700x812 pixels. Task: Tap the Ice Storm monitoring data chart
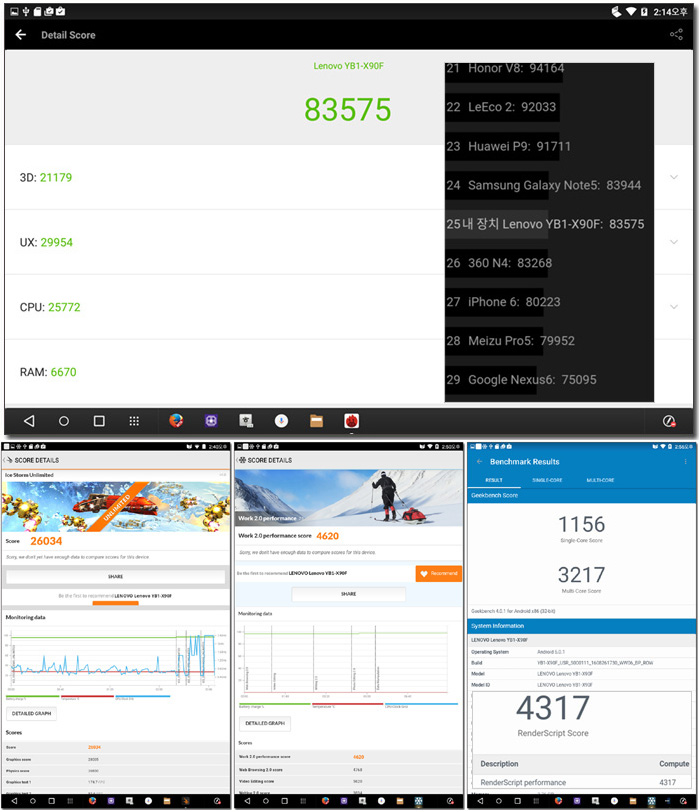coord(116,660)
